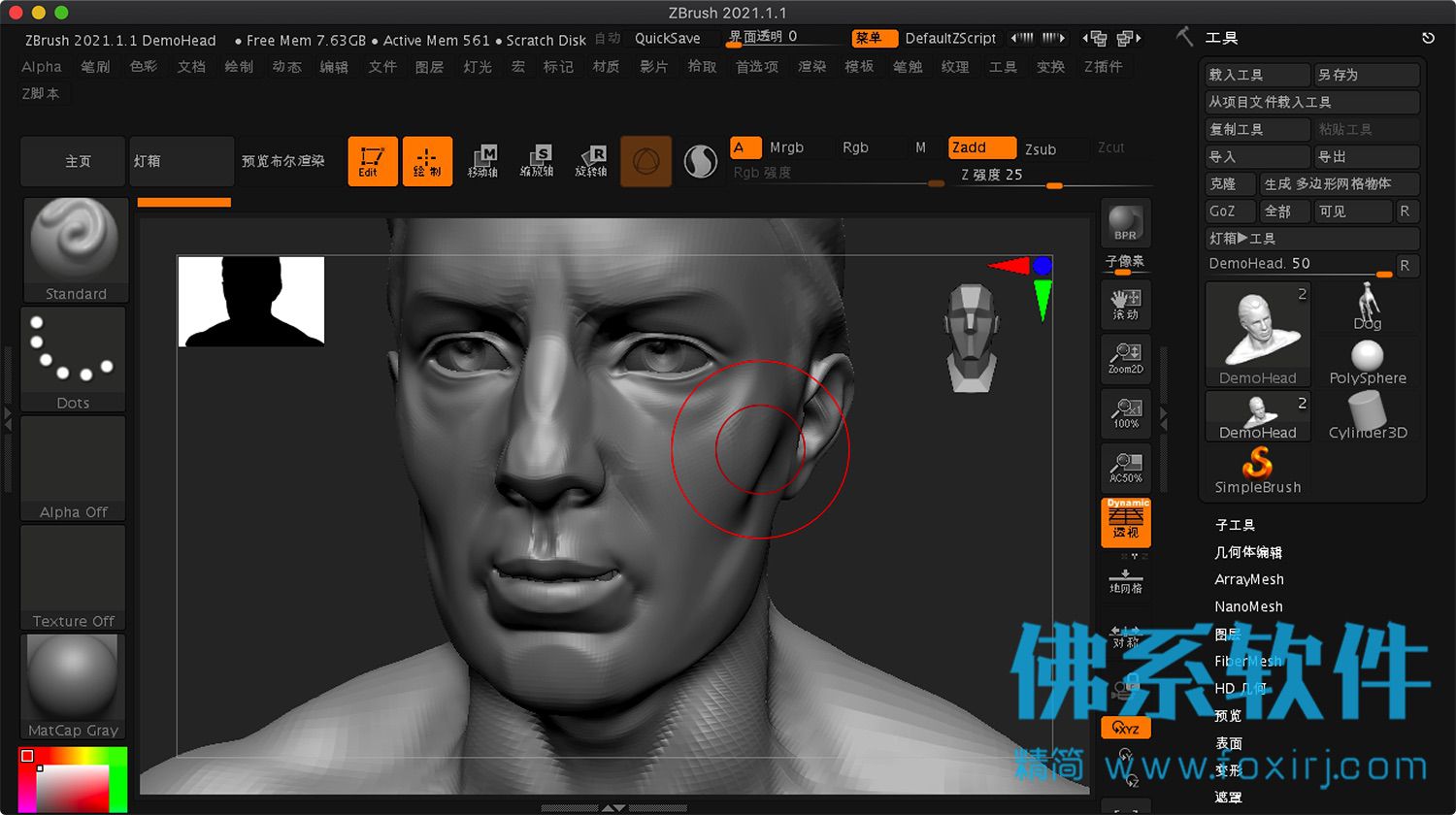
Task: Toggle the floor grid (地网格) icon
Action: tap(1126, 580)
